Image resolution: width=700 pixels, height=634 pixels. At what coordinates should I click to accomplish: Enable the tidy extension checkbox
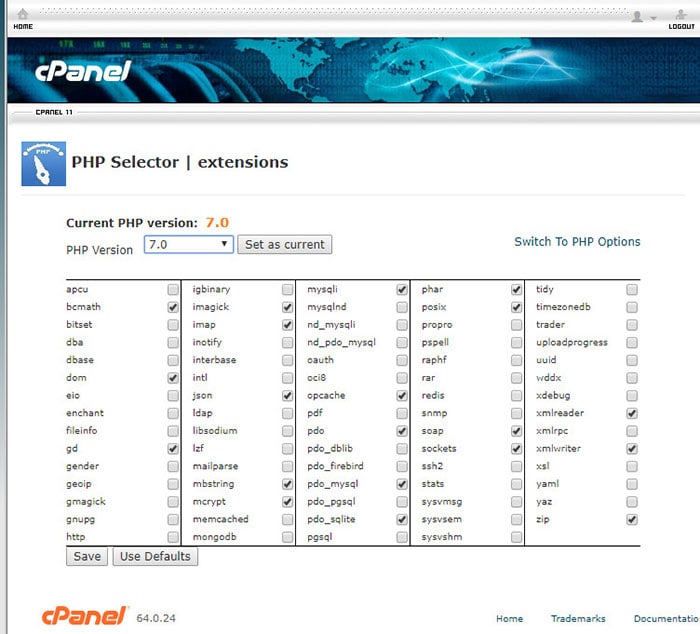[x=632, y=290]
